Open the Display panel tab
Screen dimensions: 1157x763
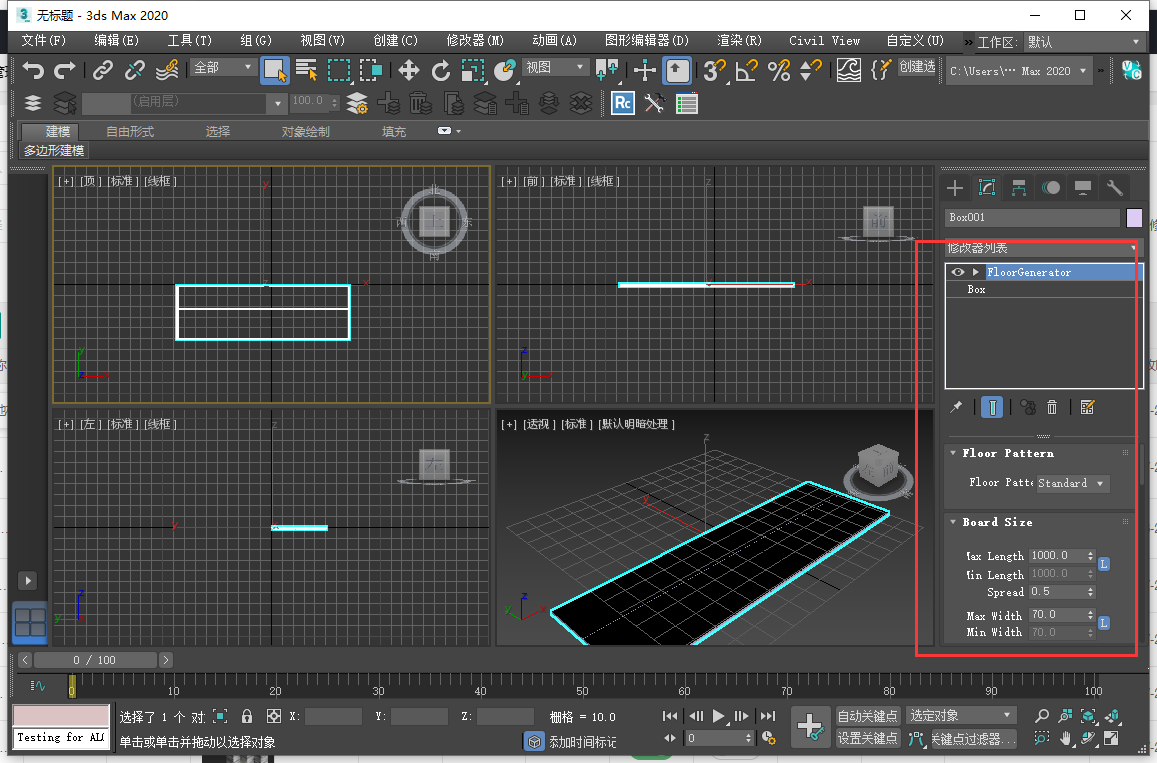click(1082, 188)
